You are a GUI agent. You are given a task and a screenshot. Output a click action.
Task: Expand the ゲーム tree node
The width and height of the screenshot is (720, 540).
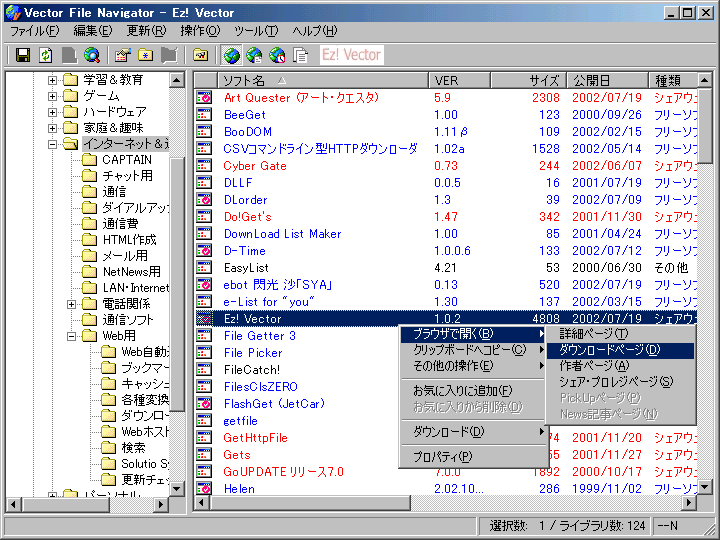pos(52,96)
